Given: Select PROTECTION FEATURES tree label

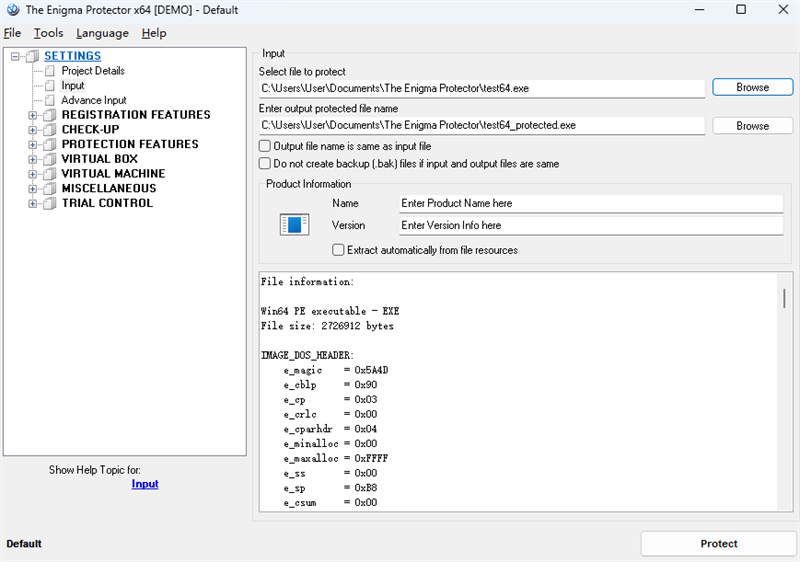Looking at the screenshot, I should tap(130, 144).
